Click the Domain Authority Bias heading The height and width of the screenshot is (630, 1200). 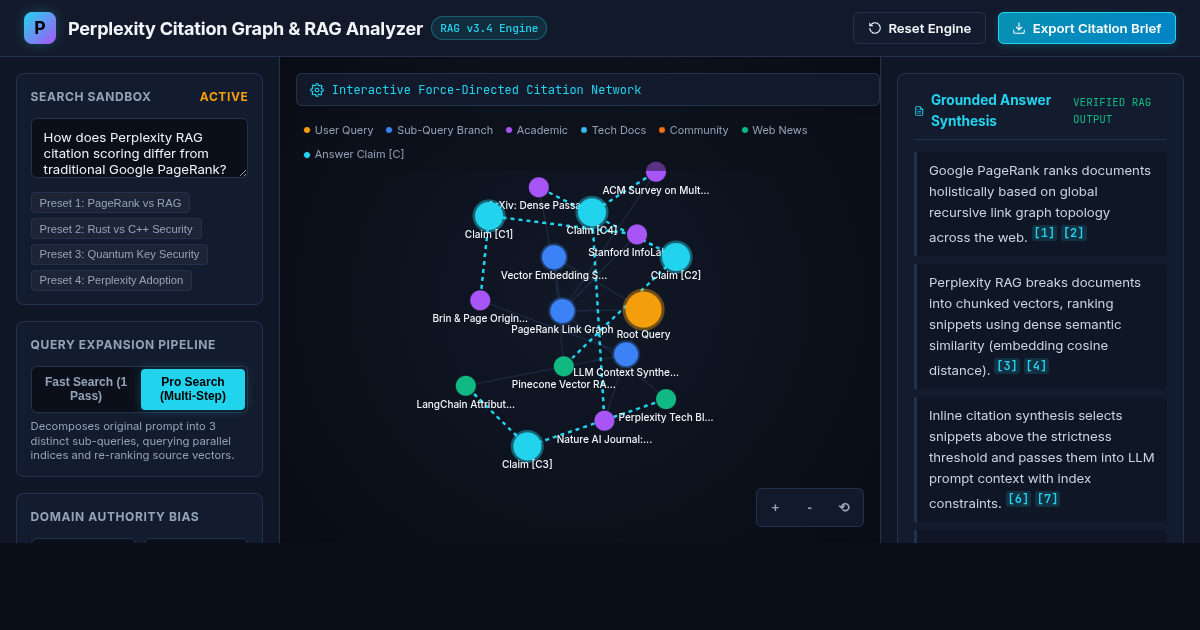(x=115, y=517)
